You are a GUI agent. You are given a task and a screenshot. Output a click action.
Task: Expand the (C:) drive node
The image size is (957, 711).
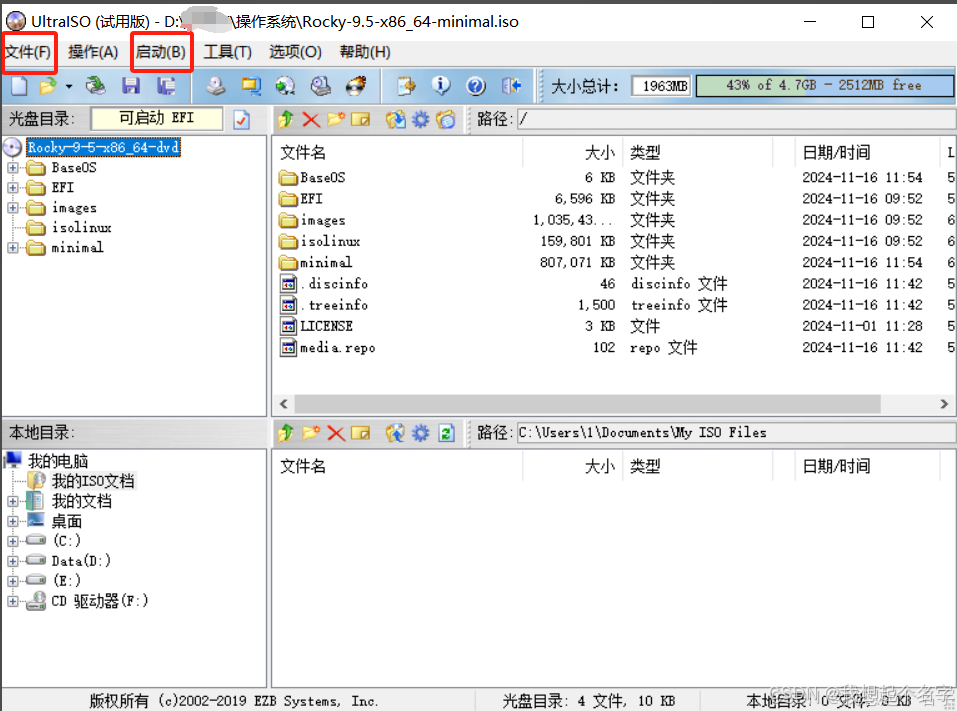click(13, 541)
